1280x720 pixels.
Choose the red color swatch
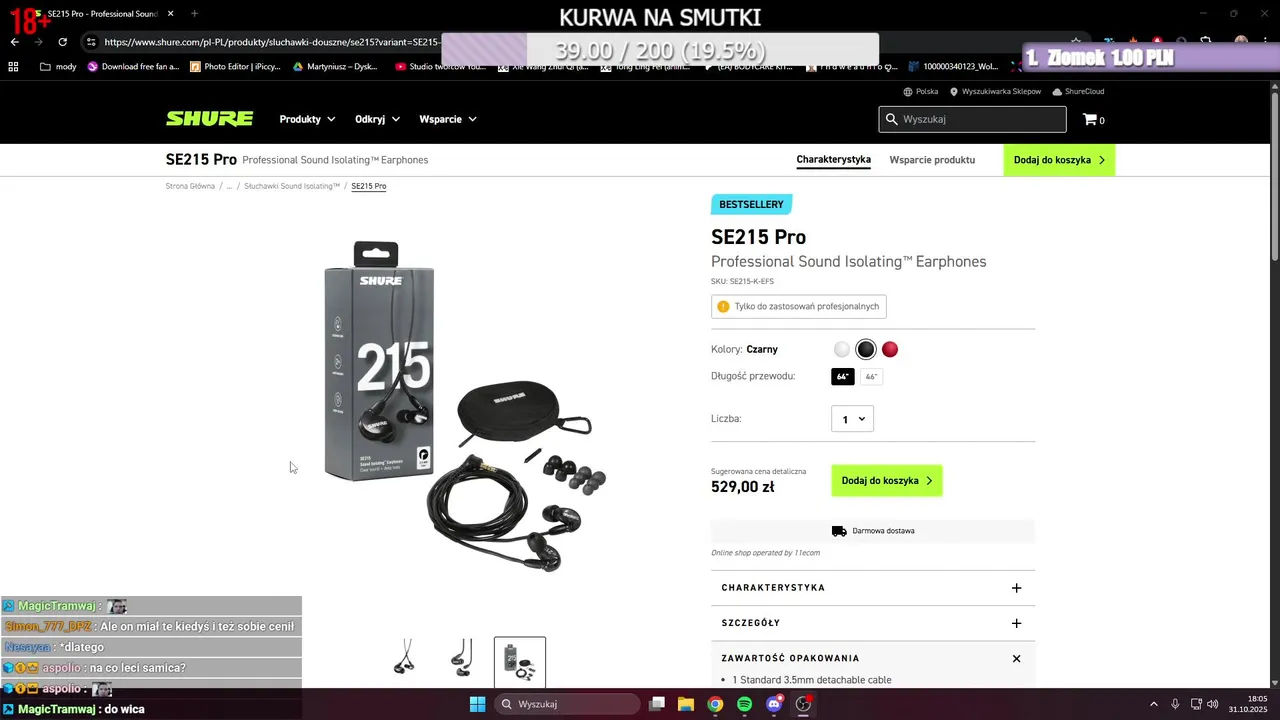(890, 349)
